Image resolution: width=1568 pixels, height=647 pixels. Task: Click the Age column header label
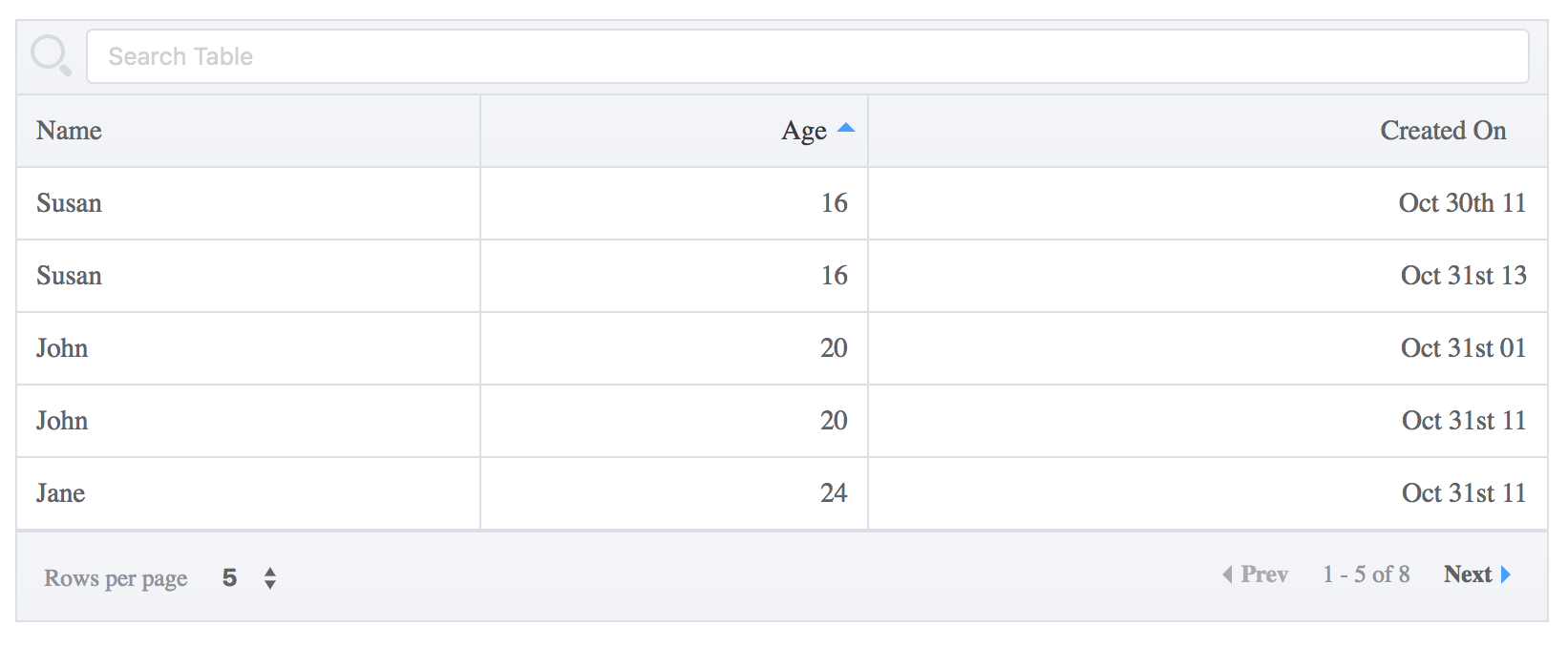[804, 131]
